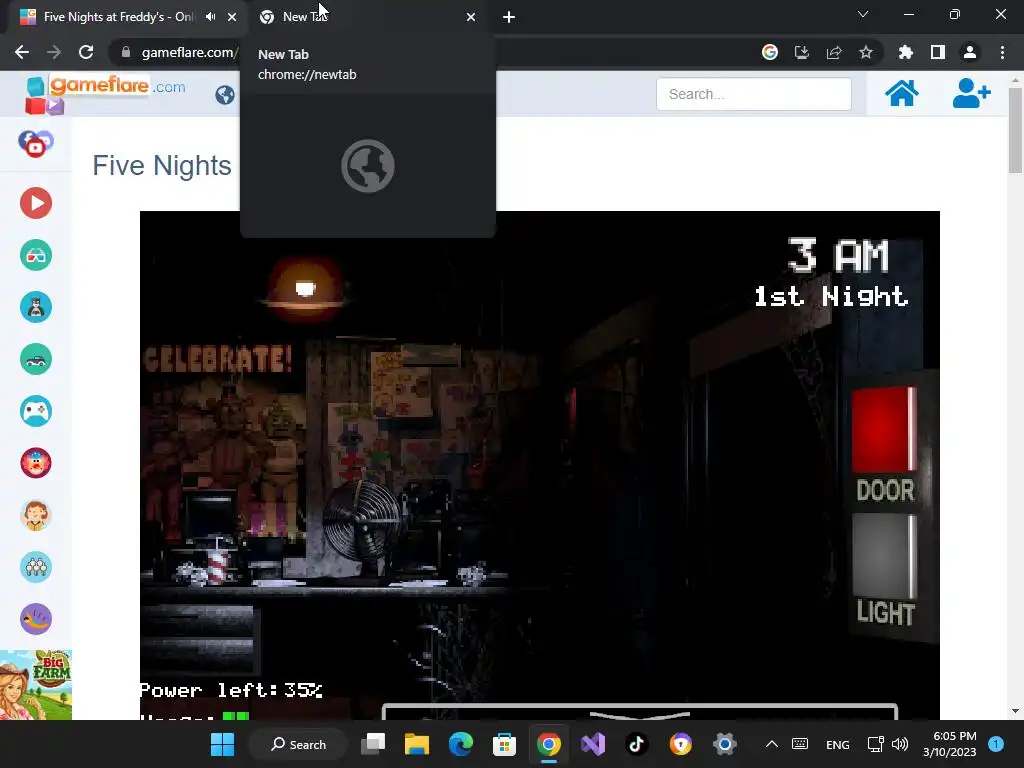Image resolution: width=1024 pixels, height=768 pixels.
Task: Open Settings gear from taskbar
Action: [724, 744]
